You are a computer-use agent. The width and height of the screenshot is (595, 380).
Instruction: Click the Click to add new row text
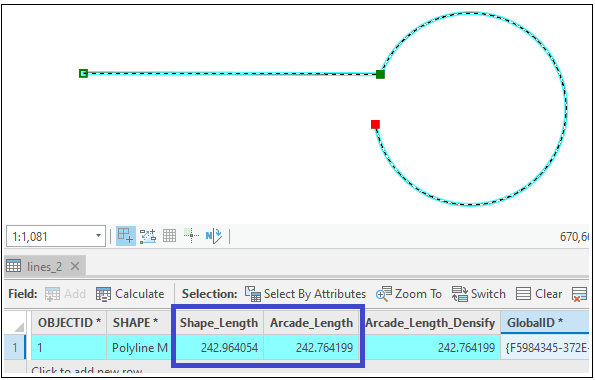(87, 370)
